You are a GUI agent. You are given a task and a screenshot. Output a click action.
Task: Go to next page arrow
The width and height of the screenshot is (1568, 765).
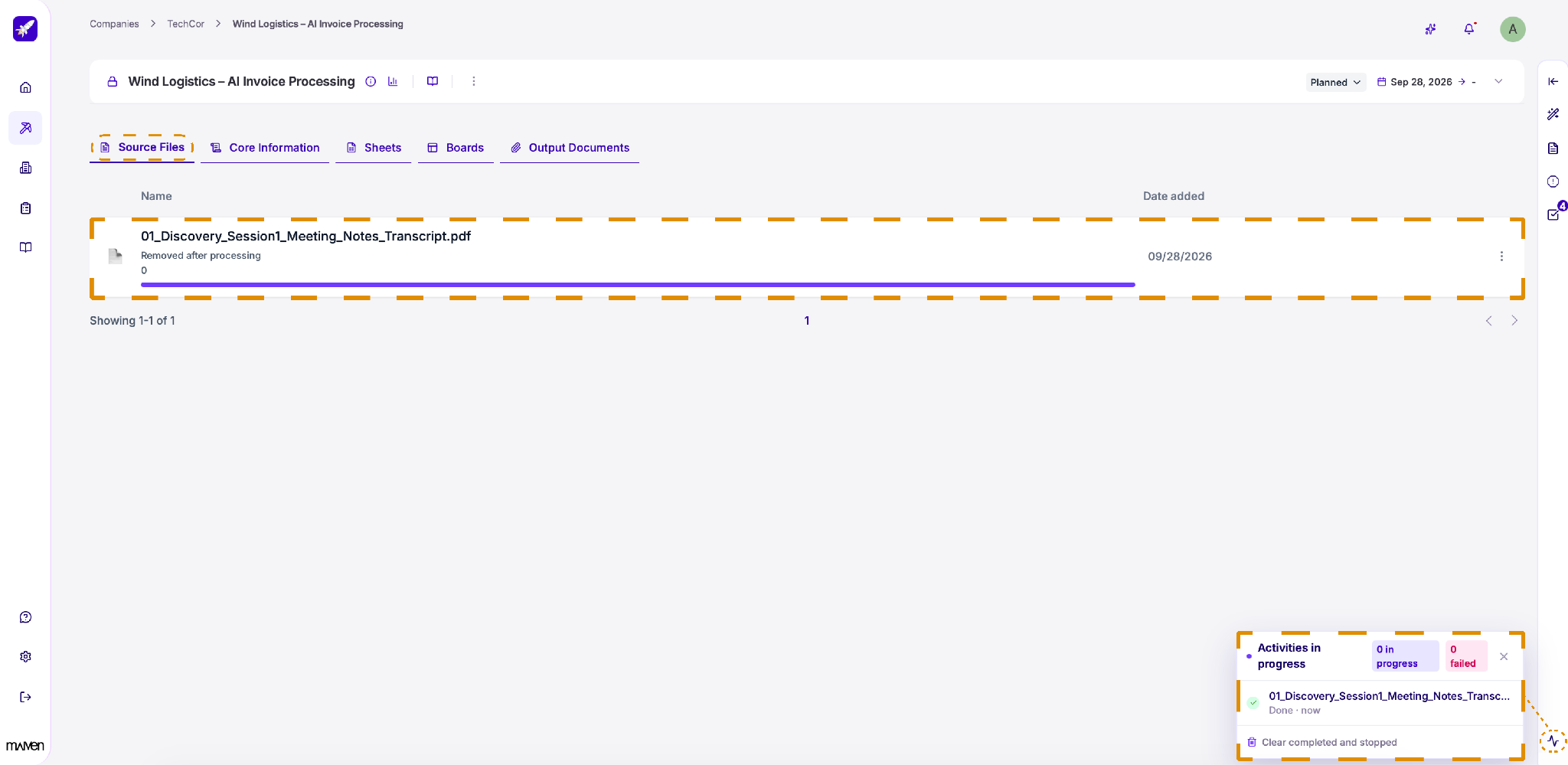pos(1514,321)
